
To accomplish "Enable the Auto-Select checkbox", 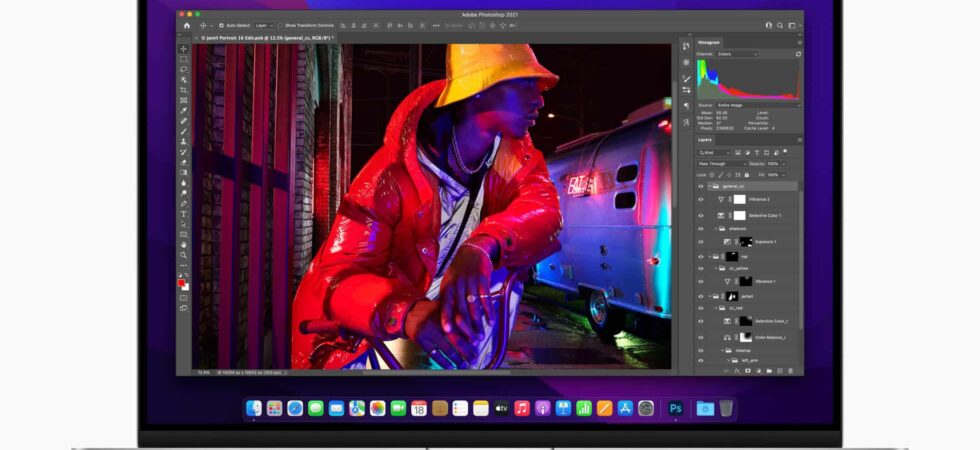I will coord(221,26).
